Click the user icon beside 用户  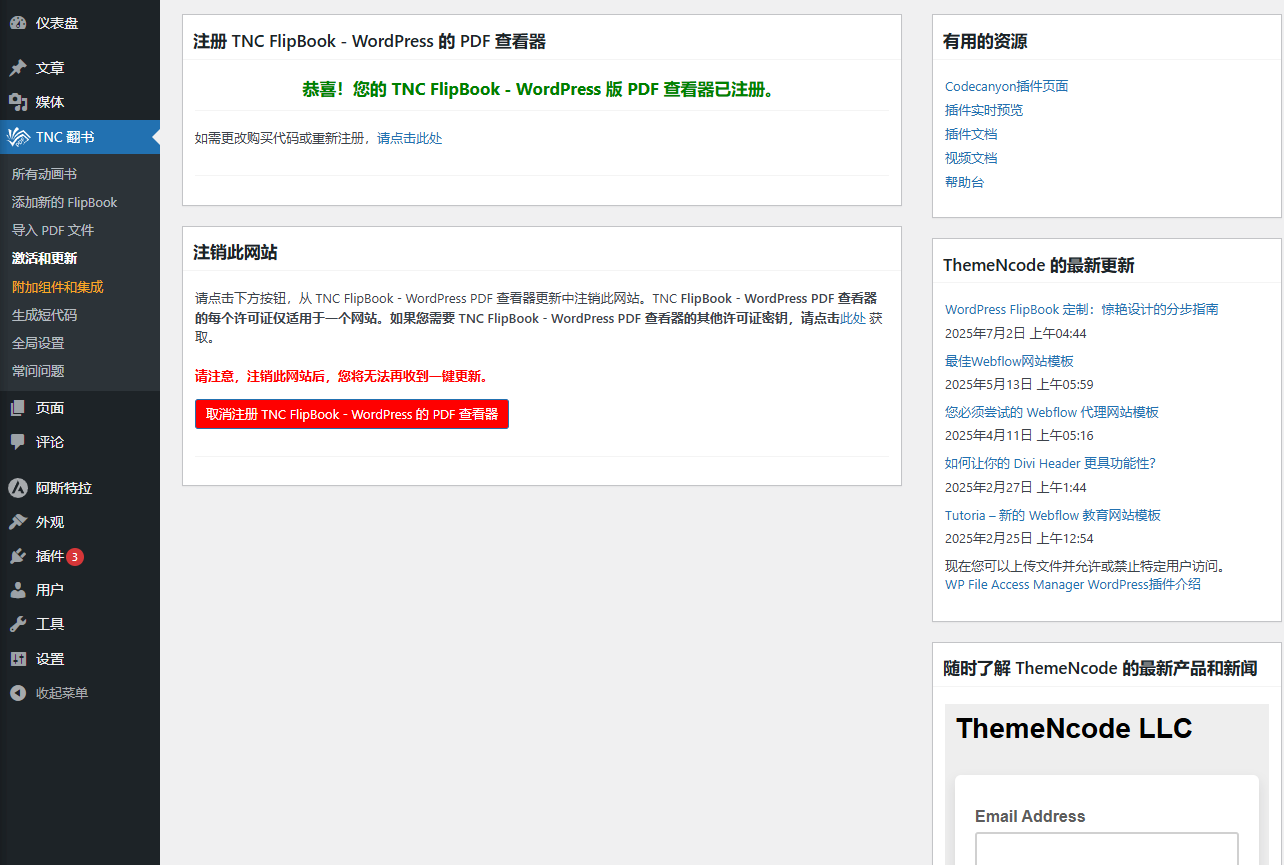[x=18, y=590]
